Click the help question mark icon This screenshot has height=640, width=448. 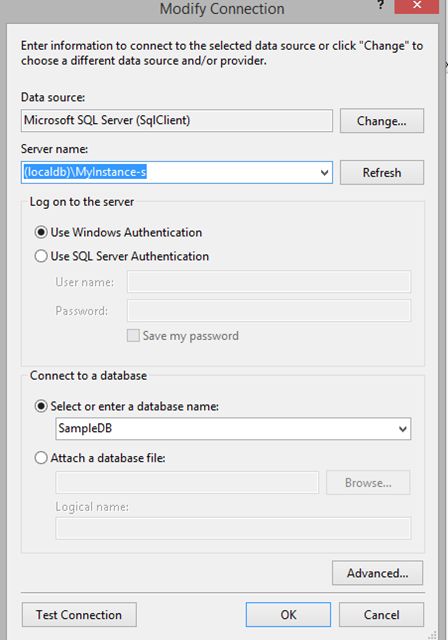[x=380, y=5]
